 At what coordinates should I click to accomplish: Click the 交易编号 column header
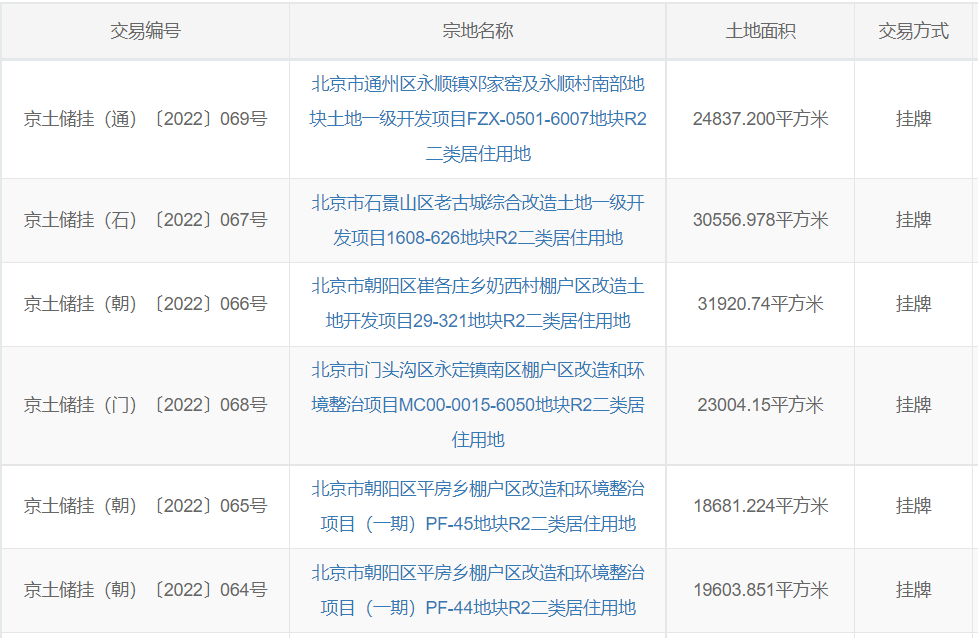click(145, 31)
